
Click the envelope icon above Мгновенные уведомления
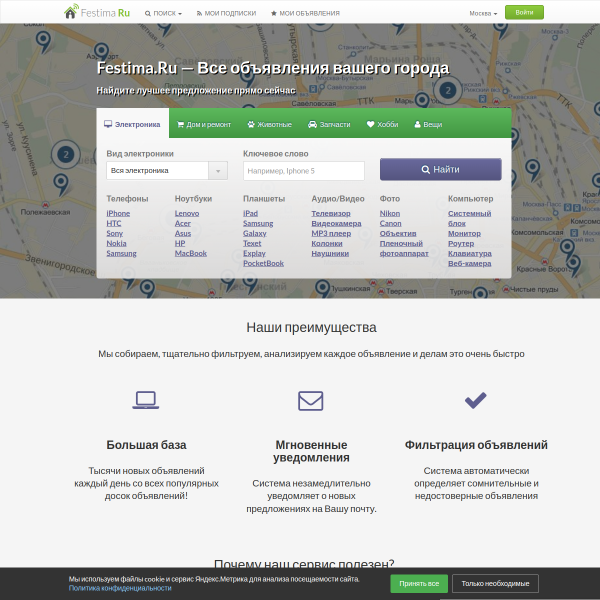tap(311, 401)
